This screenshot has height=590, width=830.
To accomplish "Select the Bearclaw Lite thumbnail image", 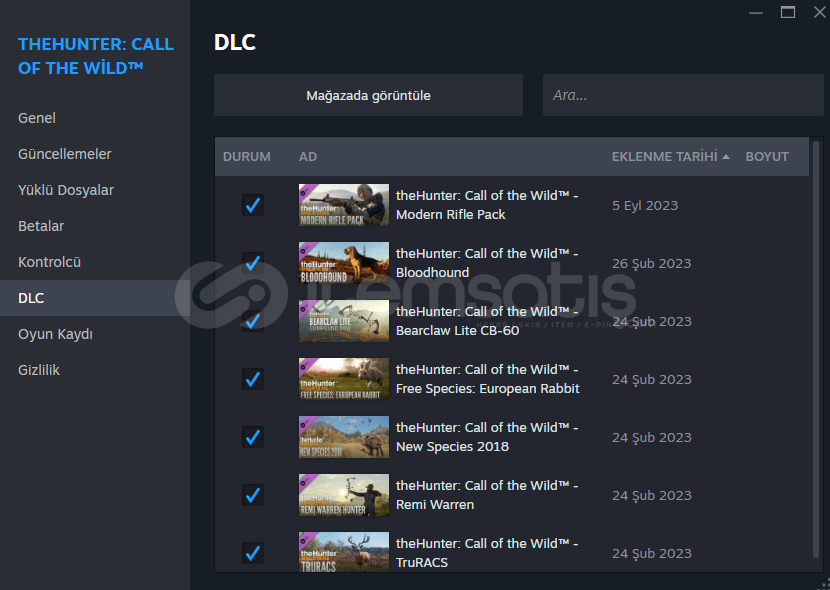I will [344, 321].
